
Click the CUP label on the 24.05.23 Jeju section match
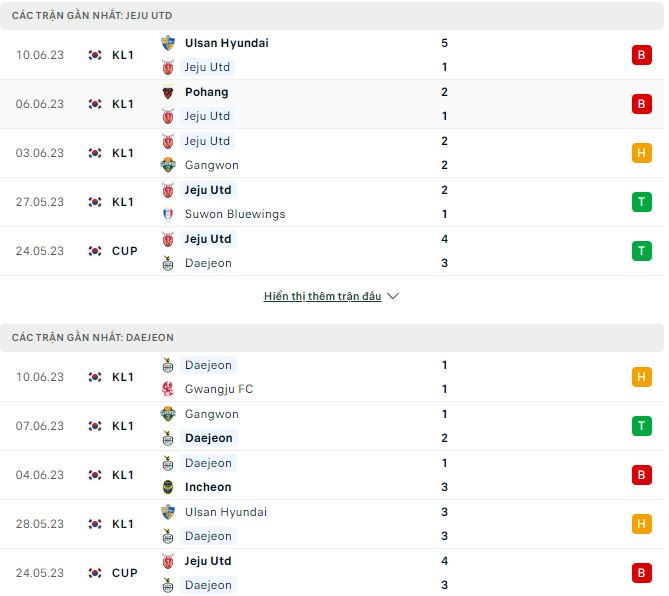tap(125, 251)
